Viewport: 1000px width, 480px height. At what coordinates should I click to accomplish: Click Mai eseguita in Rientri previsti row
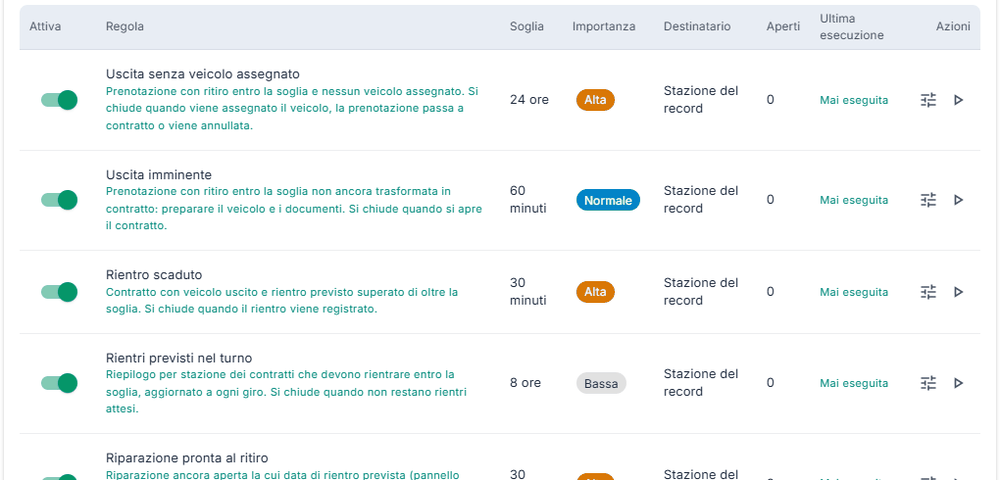point(854,383)
